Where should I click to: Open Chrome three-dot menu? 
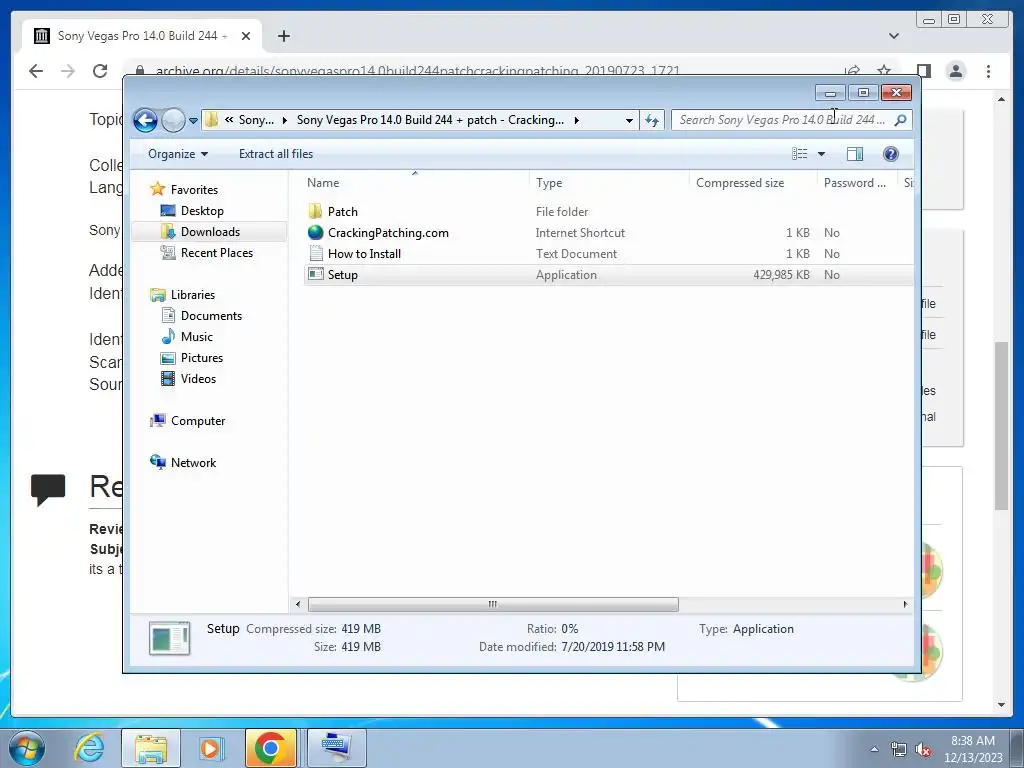[x=988, y=71]
